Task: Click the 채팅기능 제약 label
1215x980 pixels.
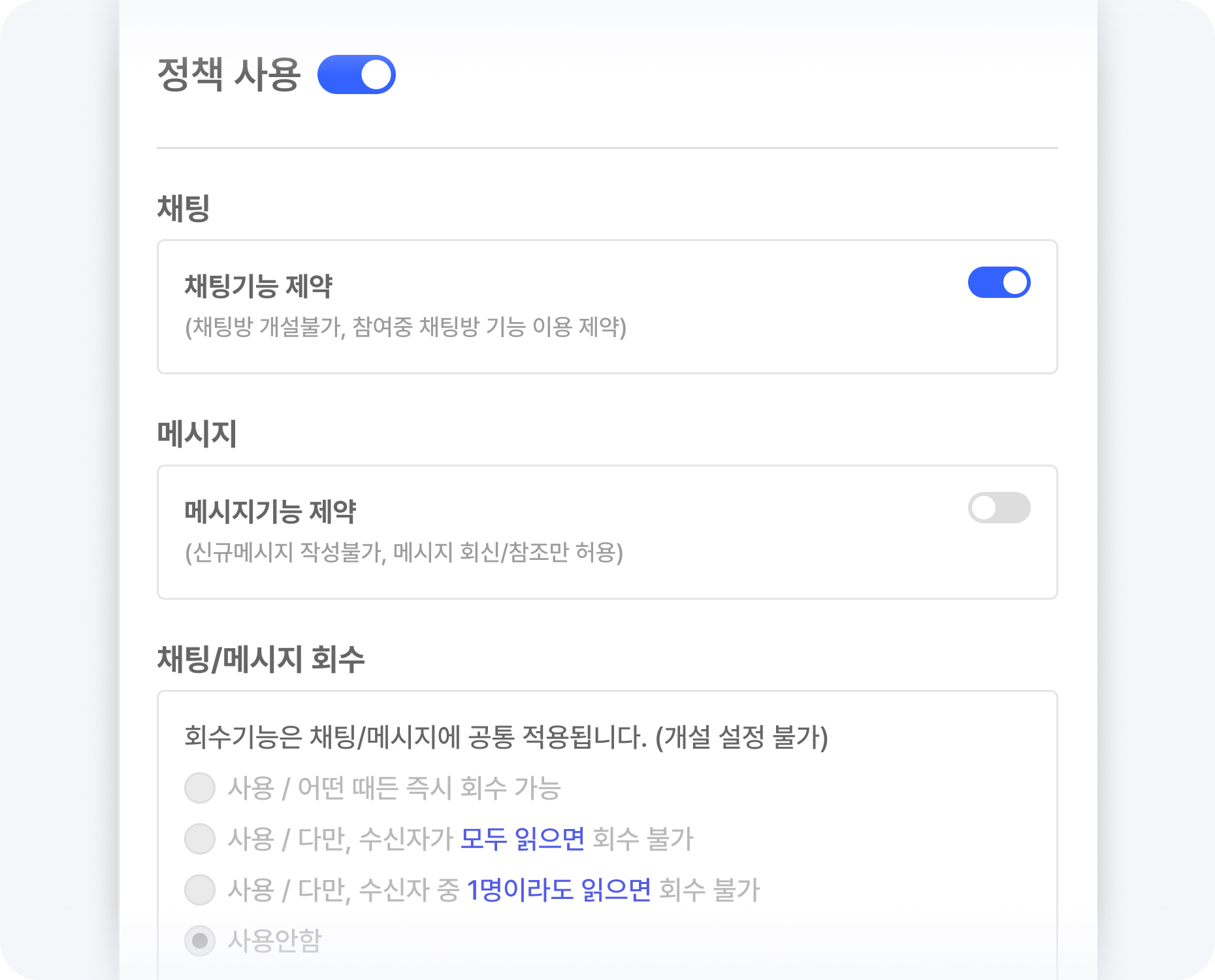Action: (259, 286)
